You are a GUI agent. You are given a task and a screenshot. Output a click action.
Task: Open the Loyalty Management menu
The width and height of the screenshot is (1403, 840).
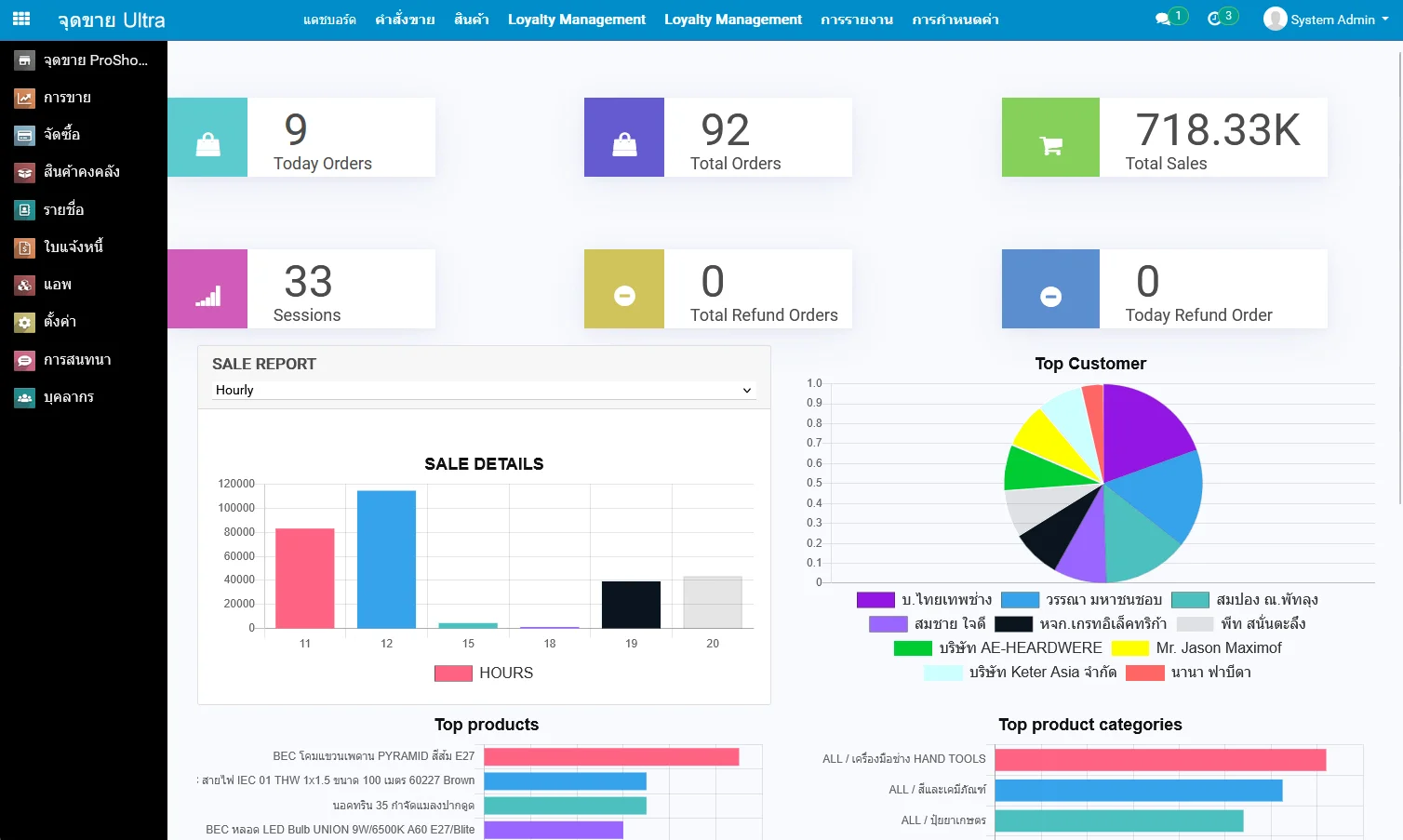(x=576, y=19)
